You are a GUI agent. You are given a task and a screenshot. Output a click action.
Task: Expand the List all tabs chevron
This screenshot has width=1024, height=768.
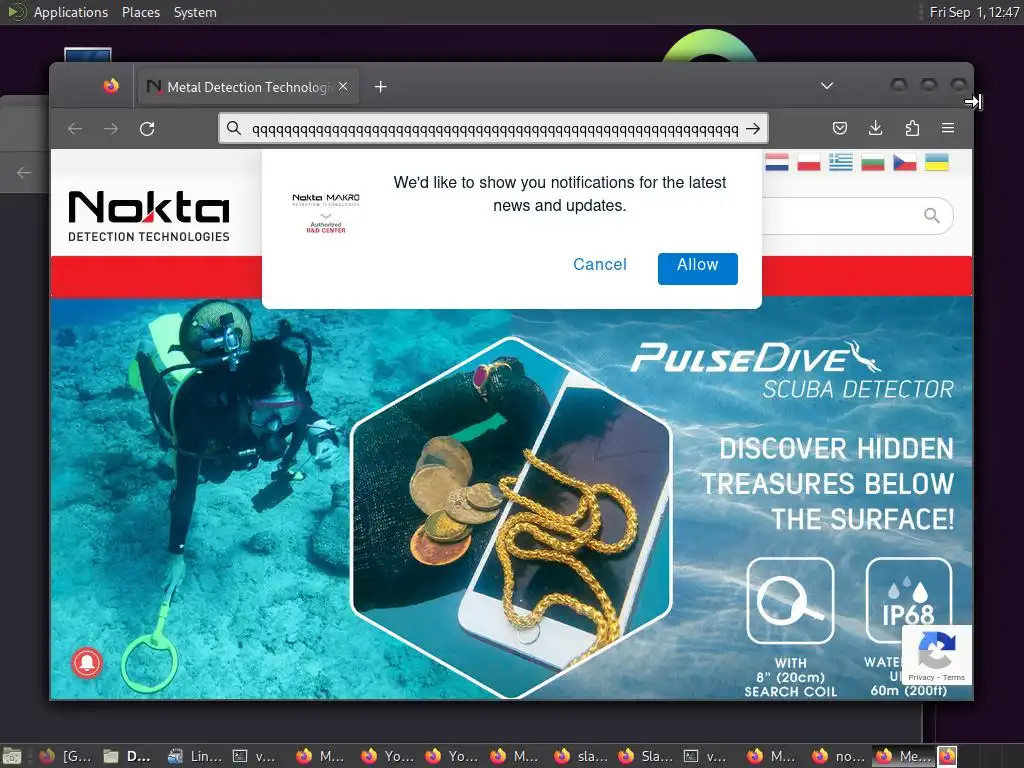coord(827,86)
